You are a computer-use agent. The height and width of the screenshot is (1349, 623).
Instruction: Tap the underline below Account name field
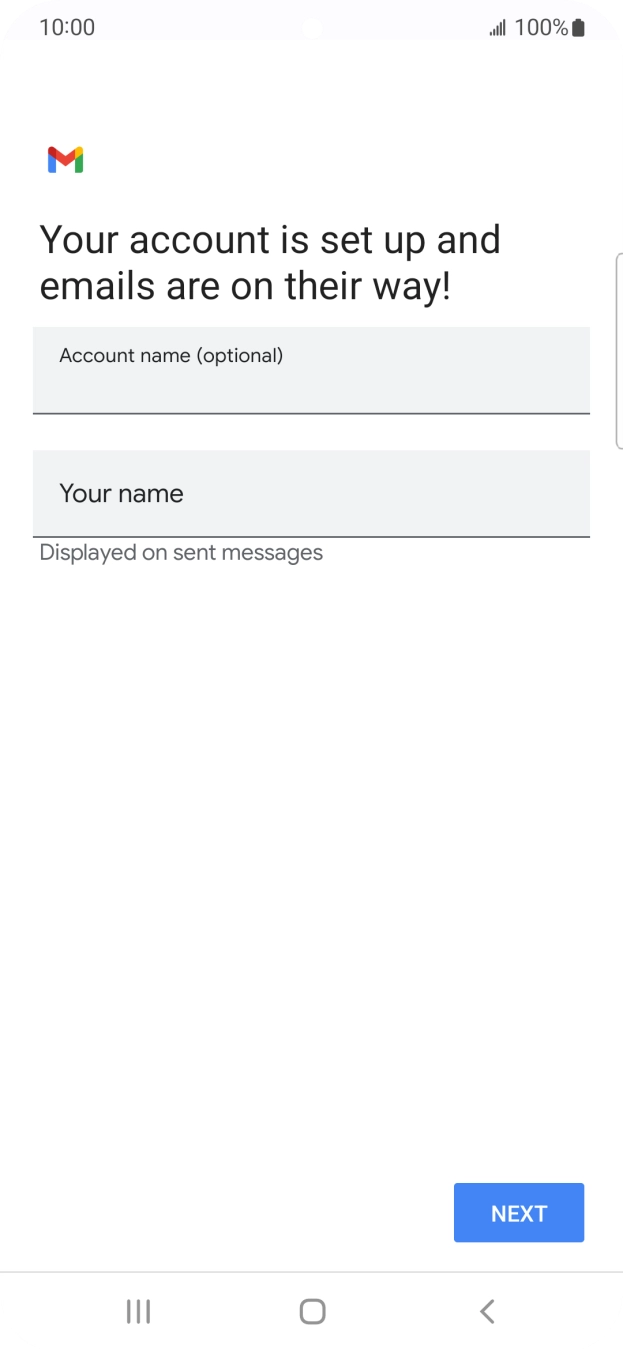point(311,413)
